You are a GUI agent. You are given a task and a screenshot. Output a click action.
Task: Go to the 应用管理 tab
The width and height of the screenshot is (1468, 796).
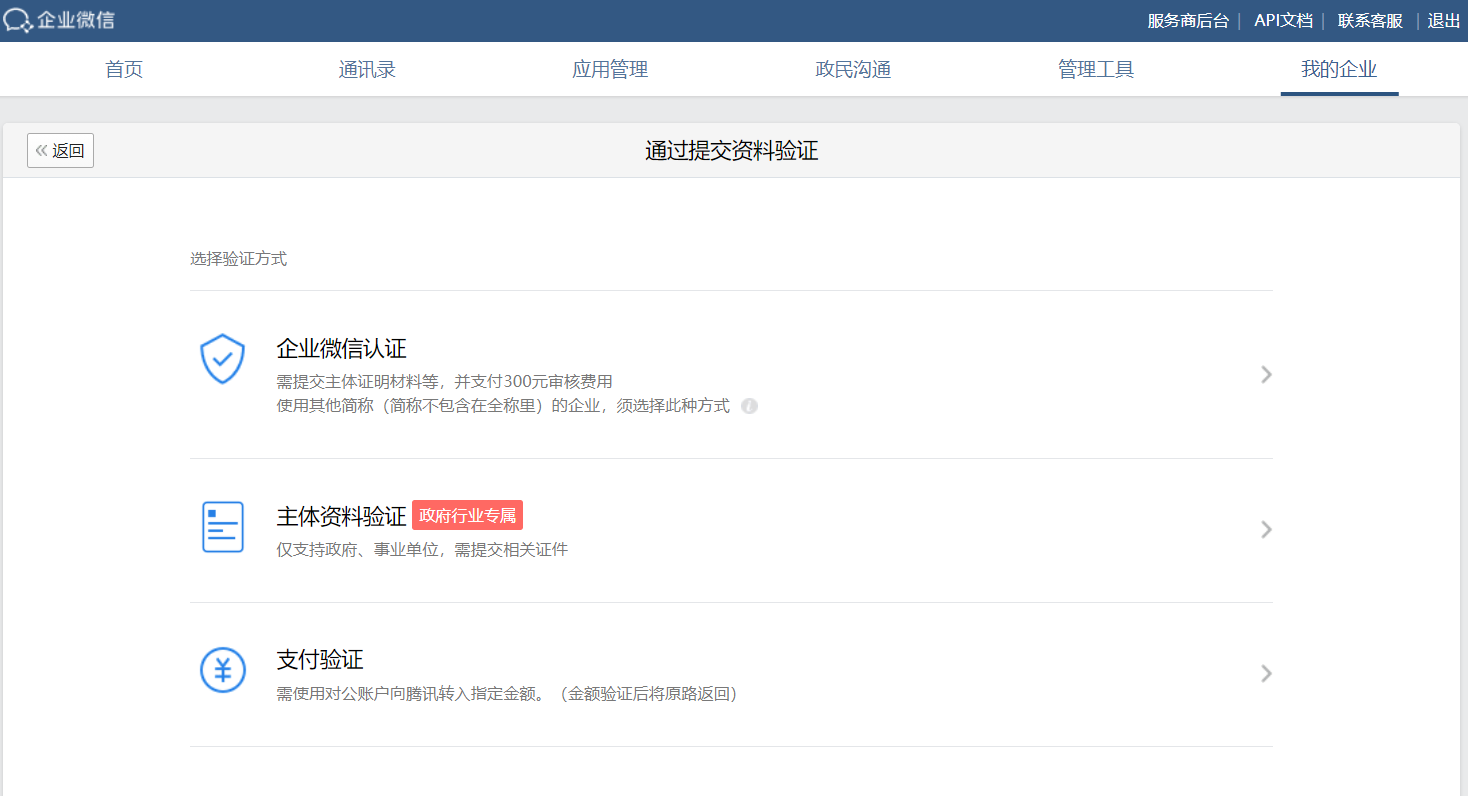click(610, 70)
